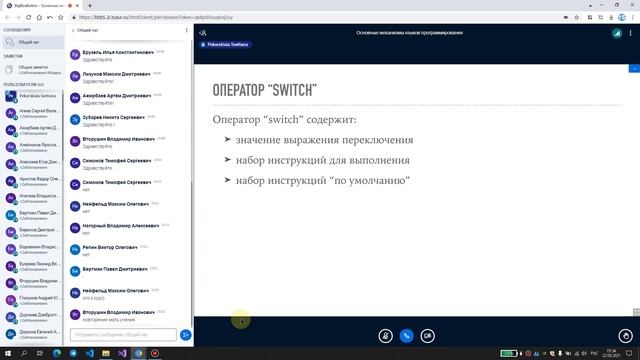Click avatar of Бертман Павел Дмитриевич in chat
This screenshot has height=360, width=640.
(x=75, y=271)
